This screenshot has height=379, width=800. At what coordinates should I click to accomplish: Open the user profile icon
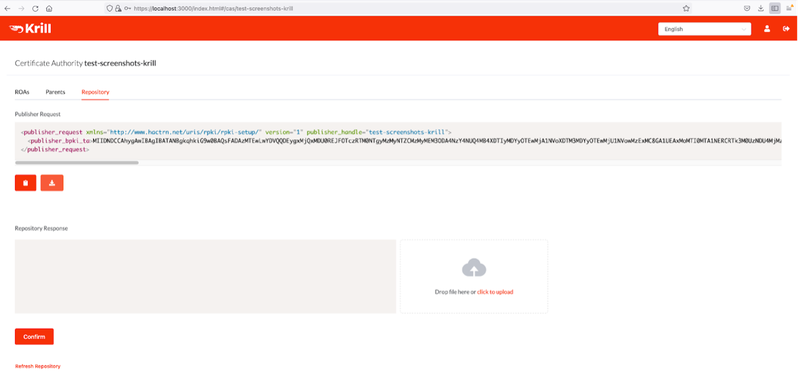click(x=767, y=29)
